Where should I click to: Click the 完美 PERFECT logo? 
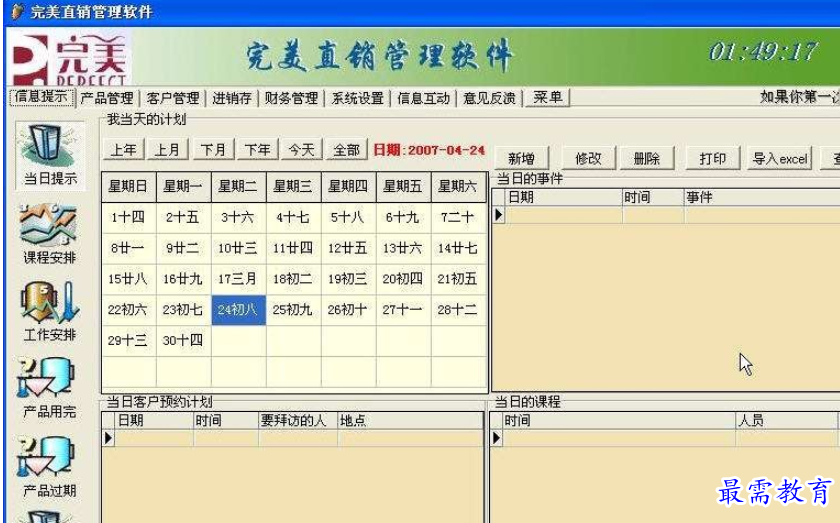pyautogui.click(x=70, y=58)
